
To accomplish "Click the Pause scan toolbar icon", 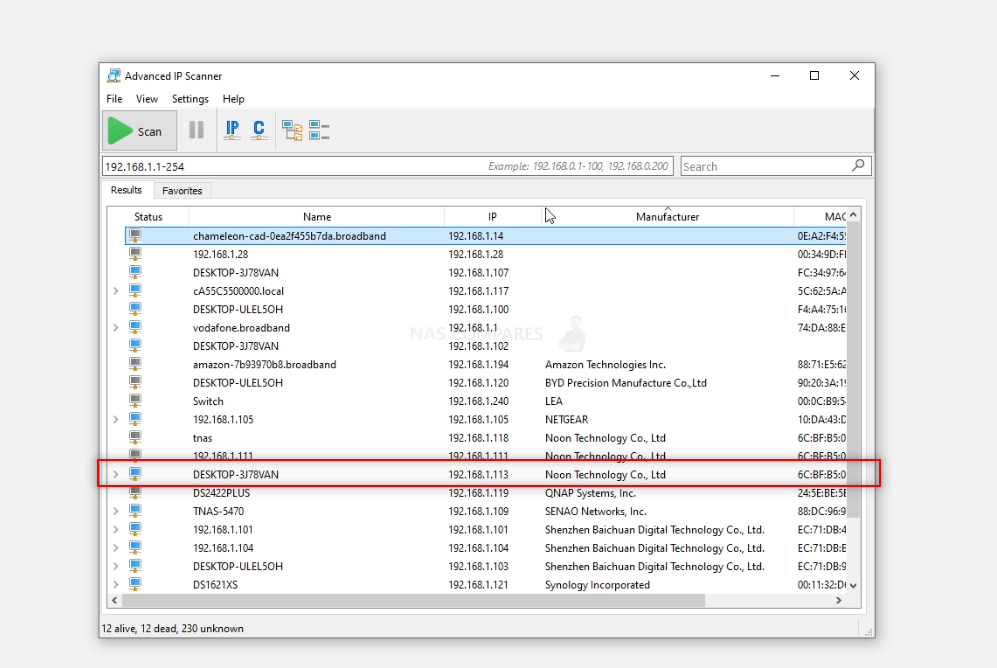I will 196,130.
